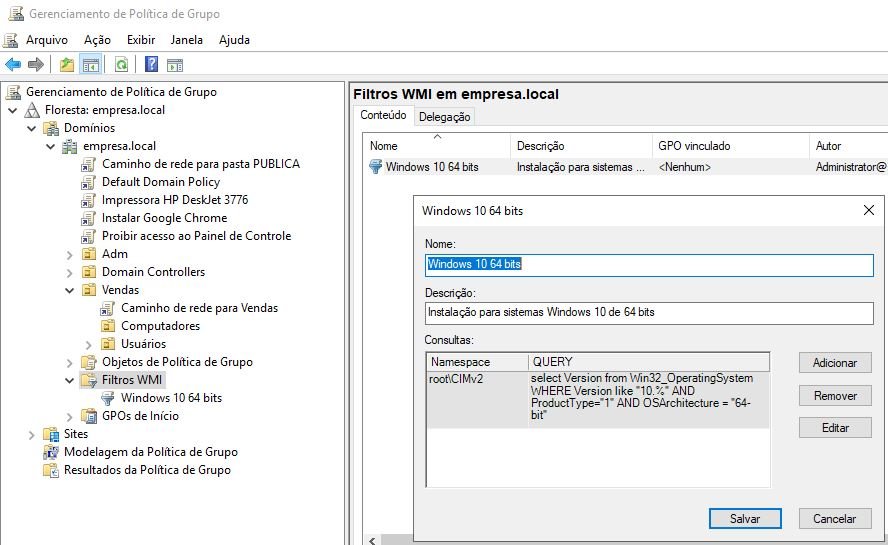This screenshot has height=545, width=888.
Task: Click the Modelagem da Política de Grupo icon
Action: 51,452
